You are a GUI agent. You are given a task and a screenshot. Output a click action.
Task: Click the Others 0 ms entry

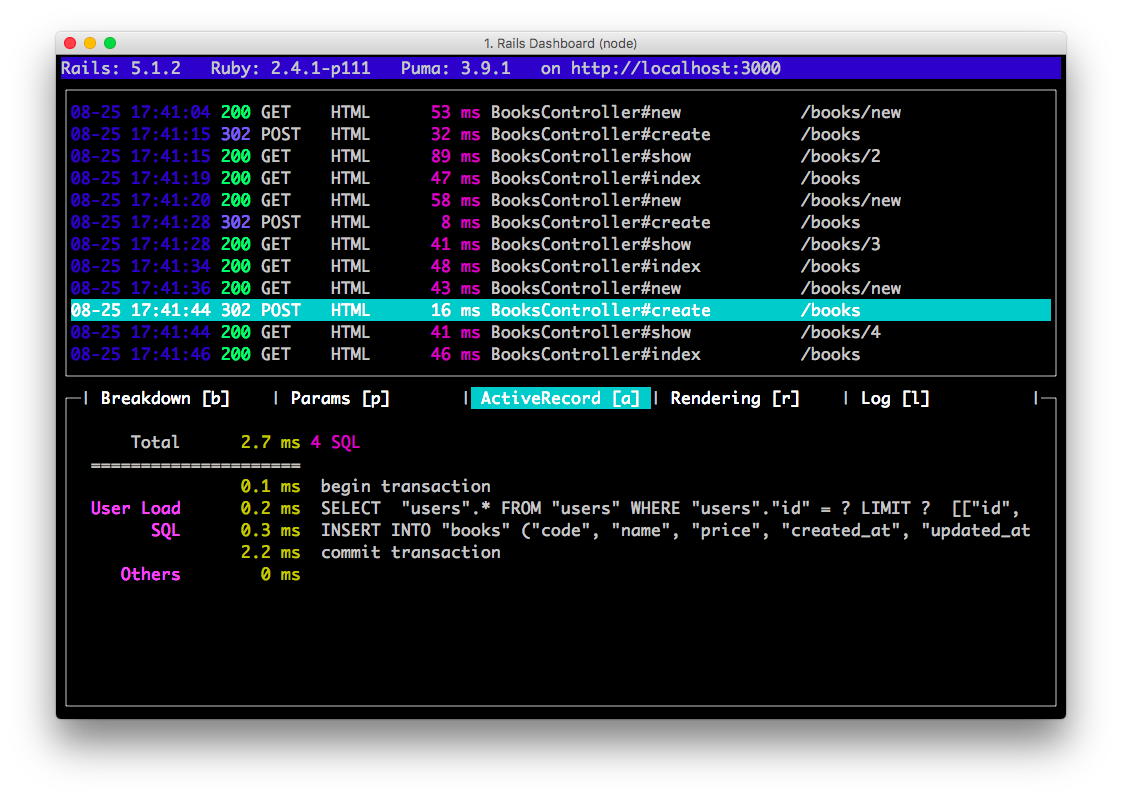(210, 574)
